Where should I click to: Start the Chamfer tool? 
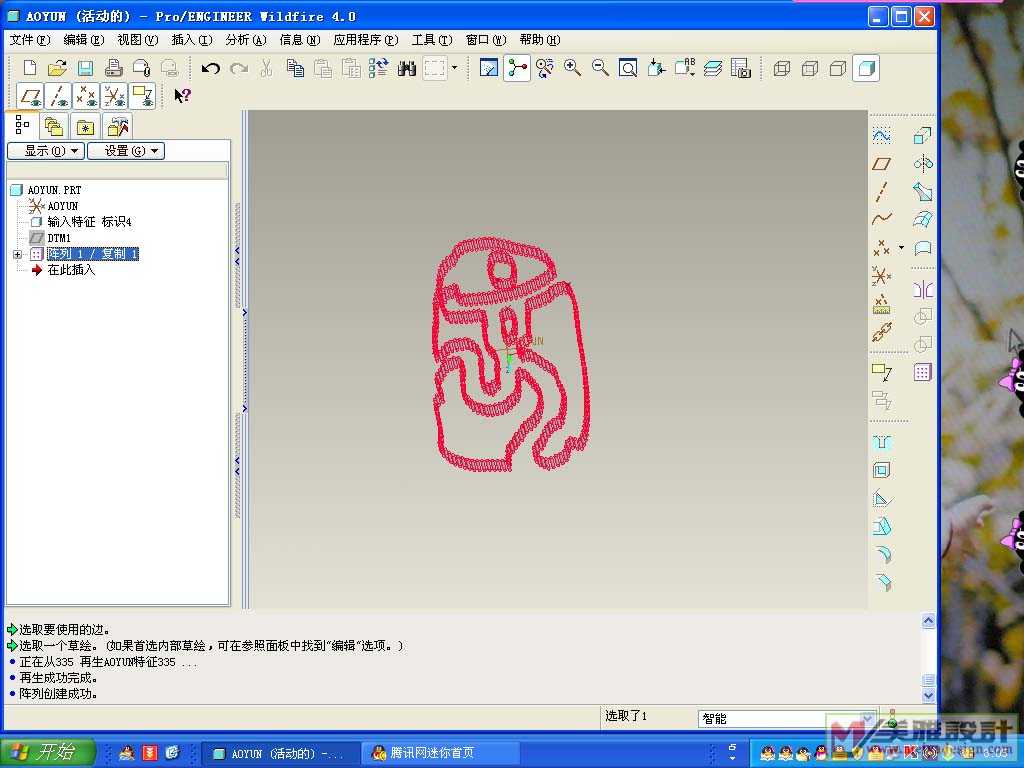882,582
